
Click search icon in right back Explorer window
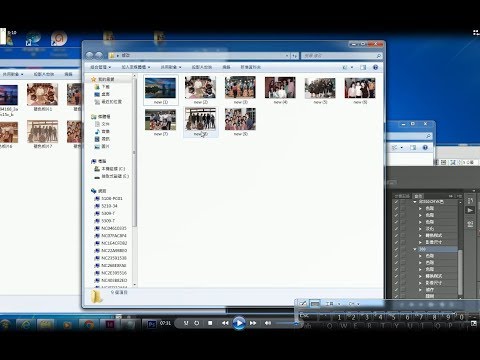point(428,136)
